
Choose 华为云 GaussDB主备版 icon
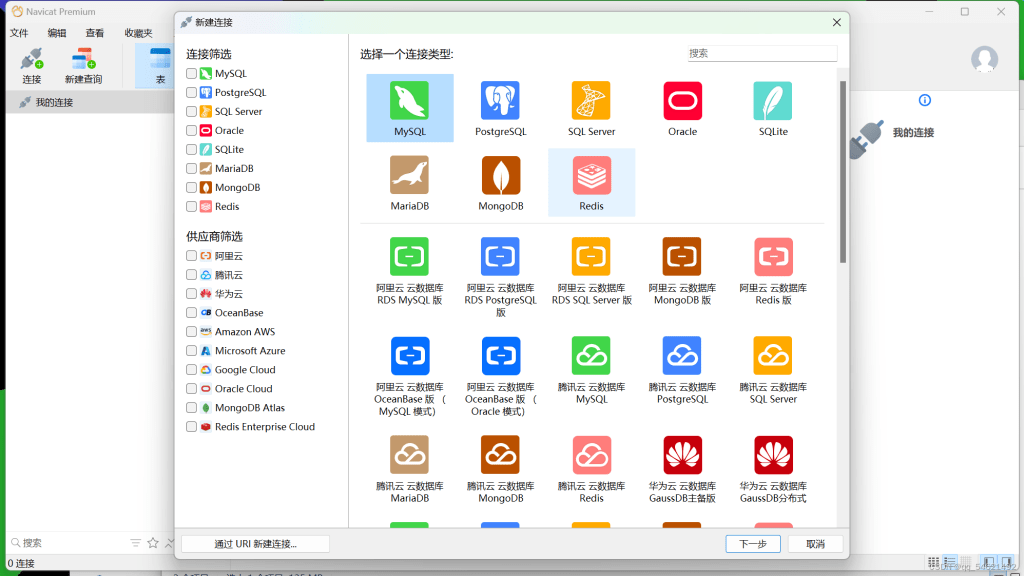pos(682,455)
